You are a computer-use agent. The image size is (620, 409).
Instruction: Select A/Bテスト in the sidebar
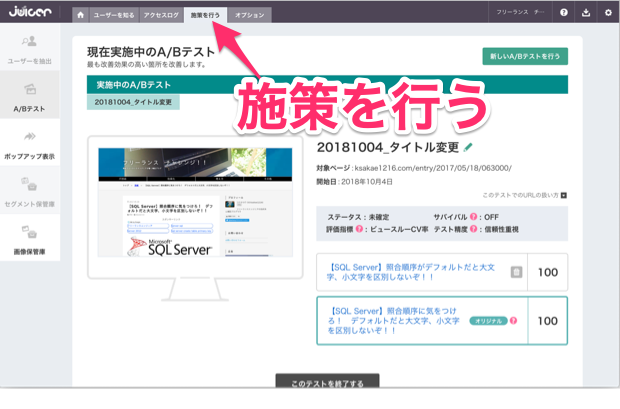[x=30, y=95]
